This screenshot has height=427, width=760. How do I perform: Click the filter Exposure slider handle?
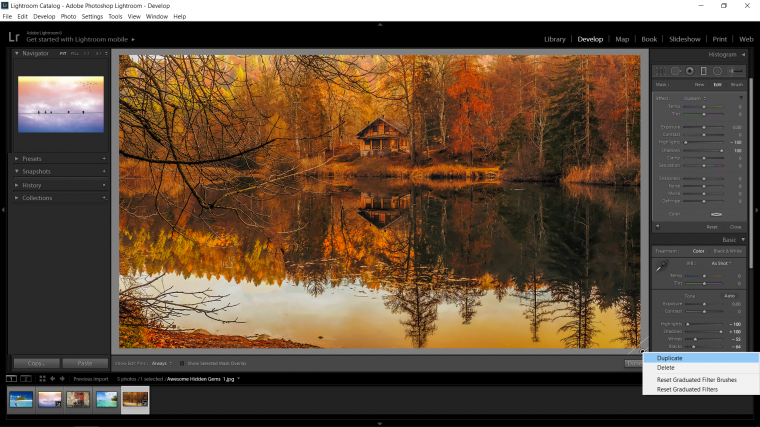[704, 127]
